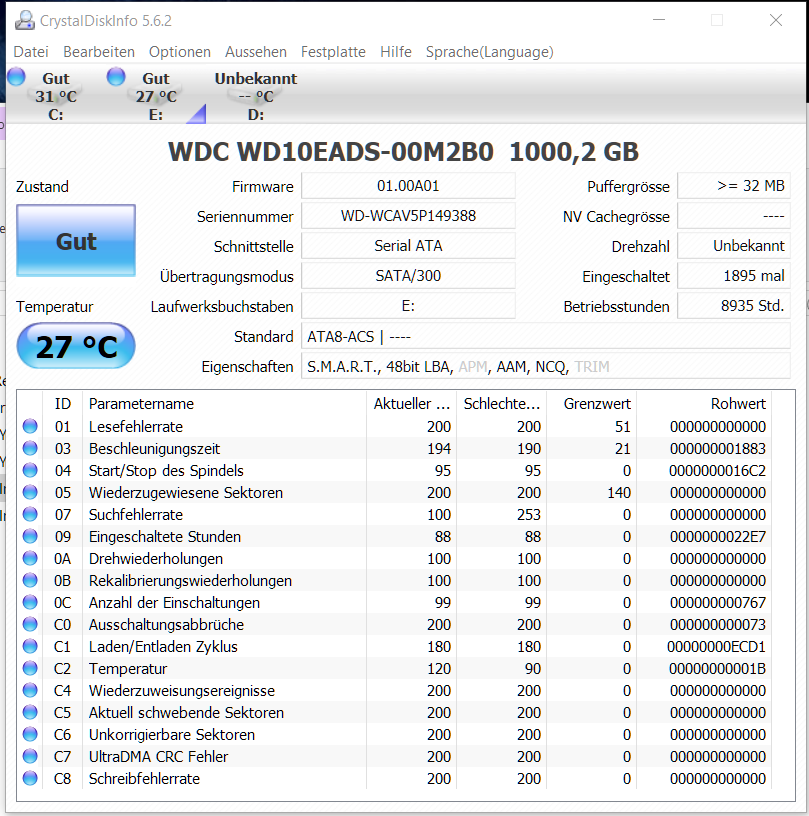The image size is (809, 816).
Task: Click status orb for UltraDMA CRC Fehler
Action: 30,756
